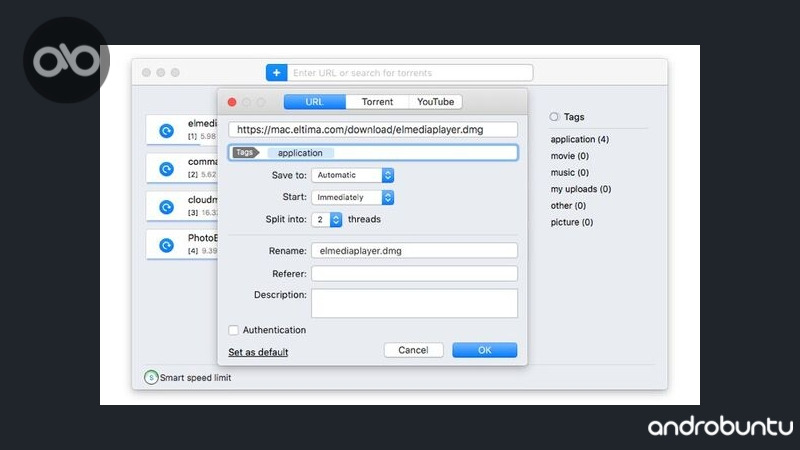This screenshot has height=450, width=800.
Task: Click the application tag token
Action: point(300,153)
